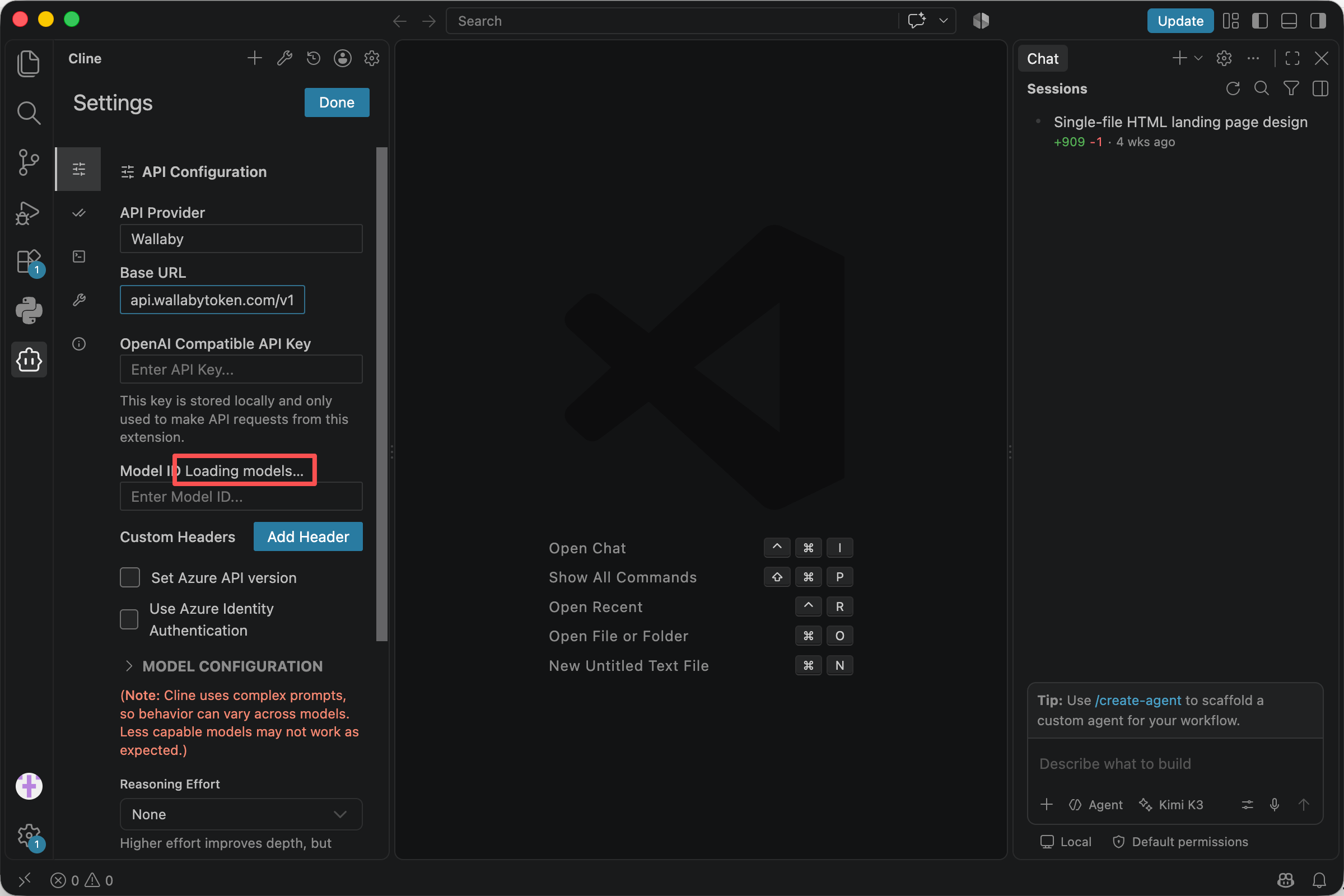Click the Done button in Settings
The width and height of the screenshot is (1344, 896).
pos(337,102)
